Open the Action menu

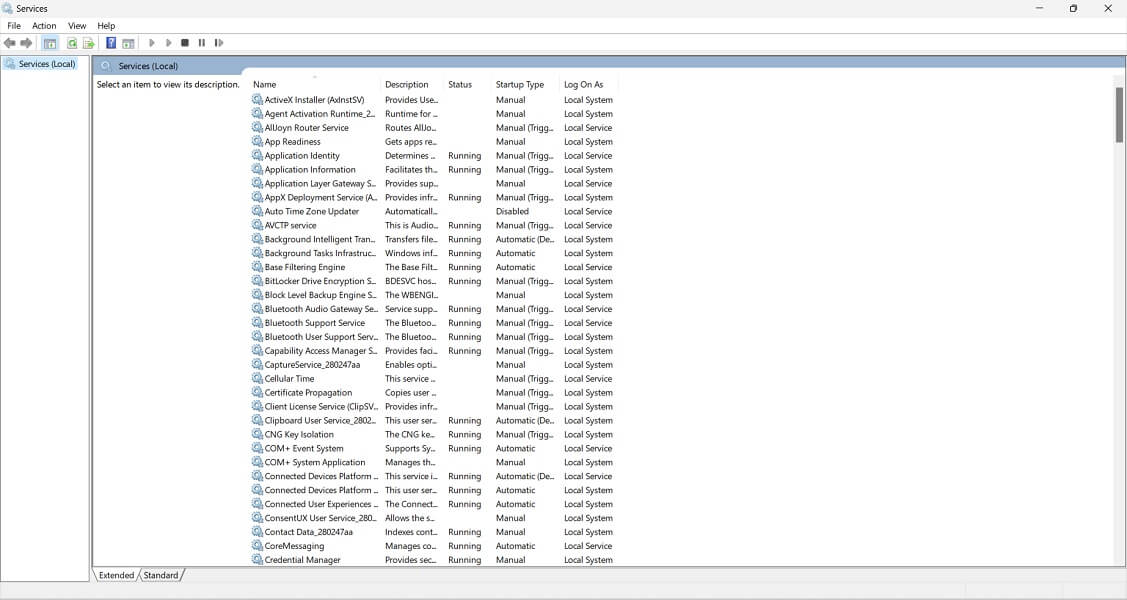pyautogui.click(x=42, y=25)
